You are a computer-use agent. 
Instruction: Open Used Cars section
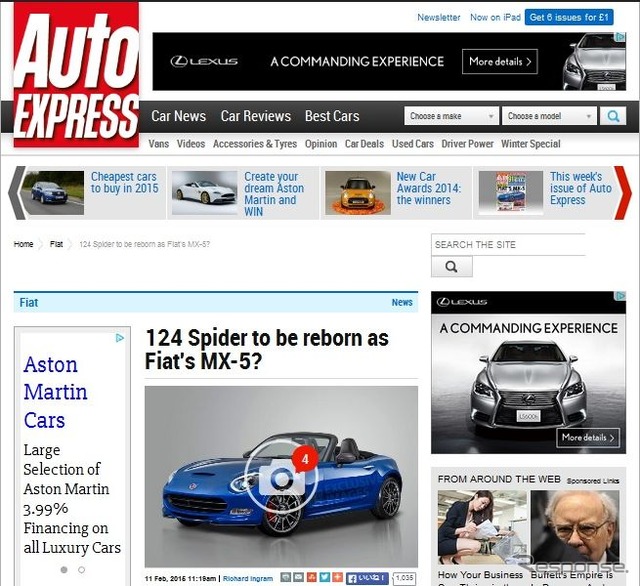coord(413,144)
